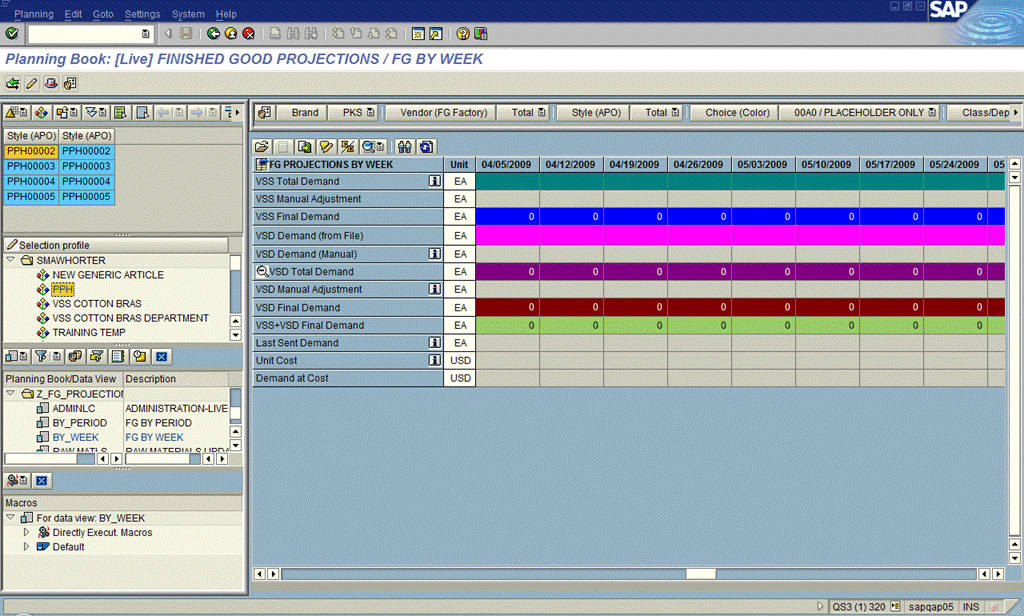Open Help via the yellow question mark icon
Viewport: 1024px width, 616px height.
[463, 33]
